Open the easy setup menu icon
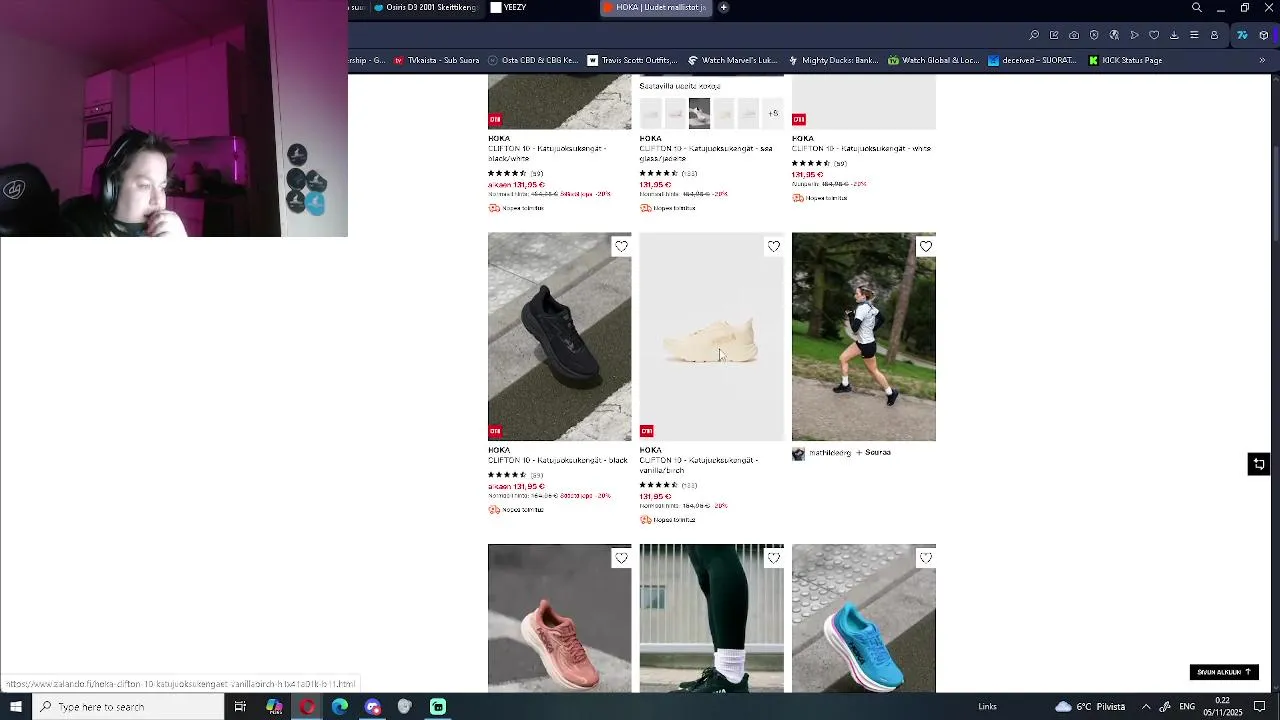 point(1194,35)
